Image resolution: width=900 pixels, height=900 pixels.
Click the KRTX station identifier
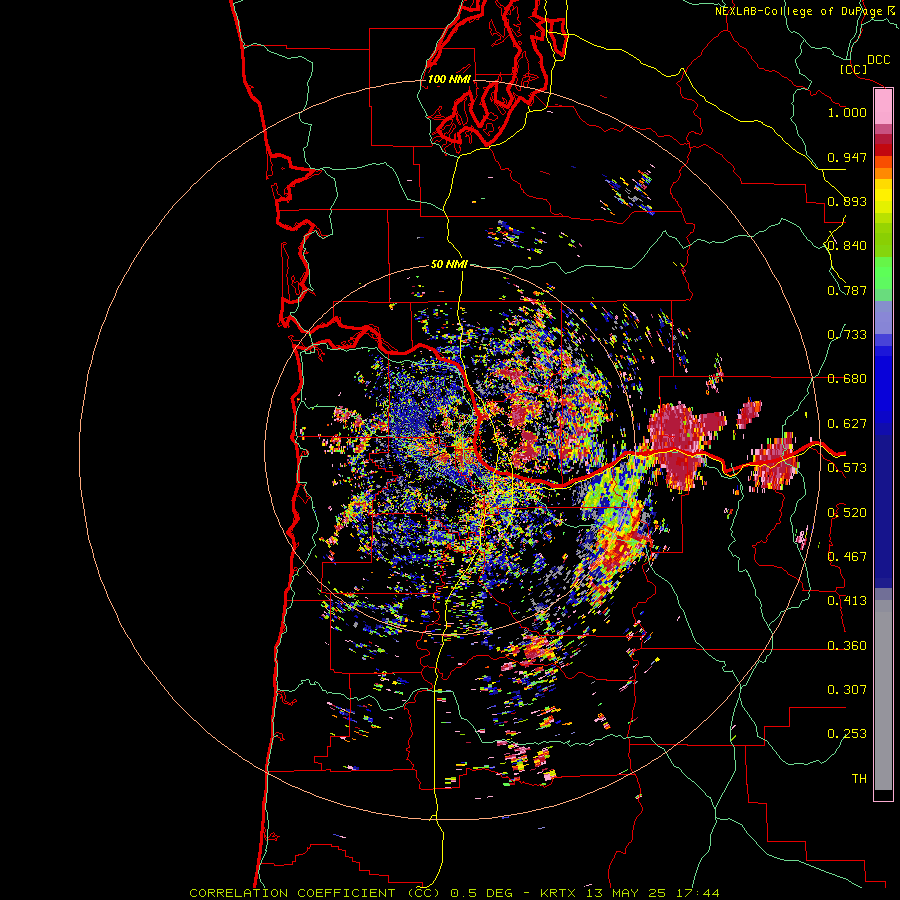click(560, 893)
